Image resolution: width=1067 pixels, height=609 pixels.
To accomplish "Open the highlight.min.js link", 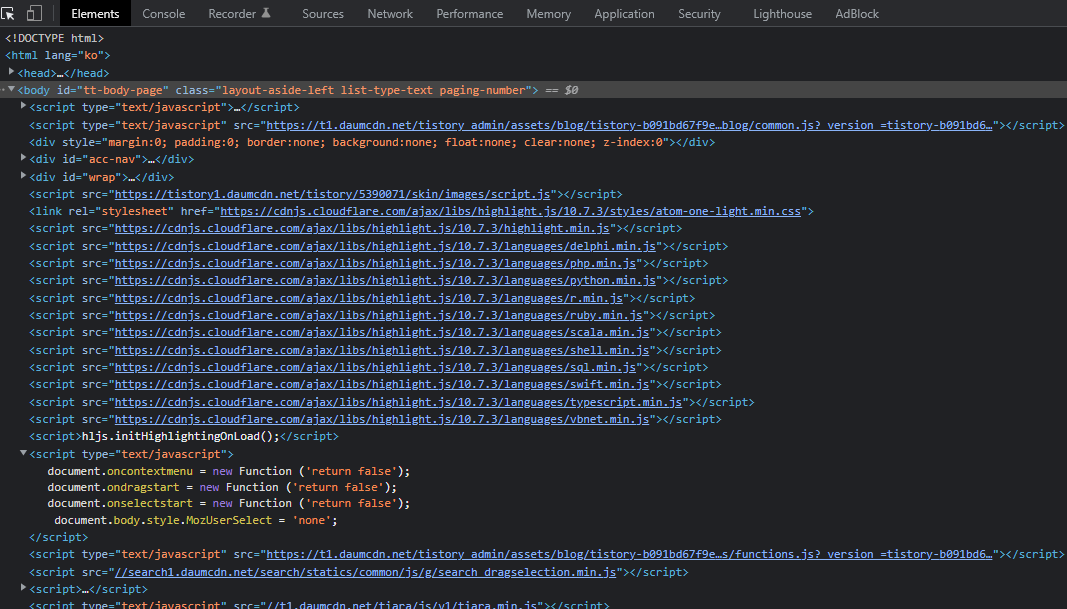I will click(x=362, y=229).
